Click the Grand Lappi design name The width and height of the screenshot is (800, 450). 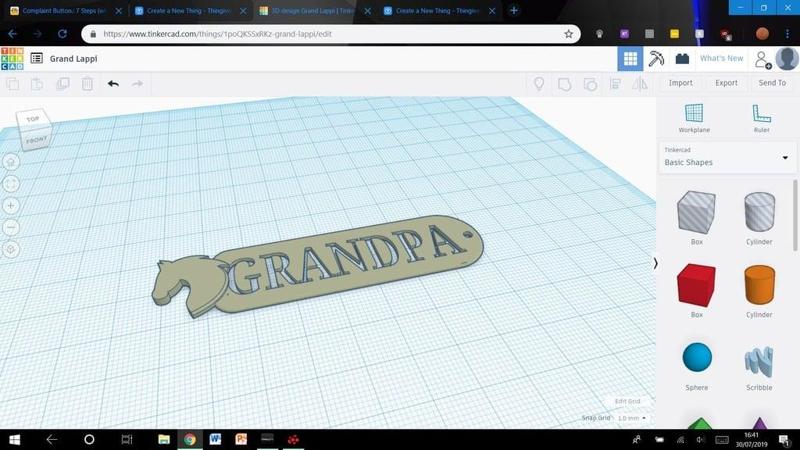(x=73, y=59)
